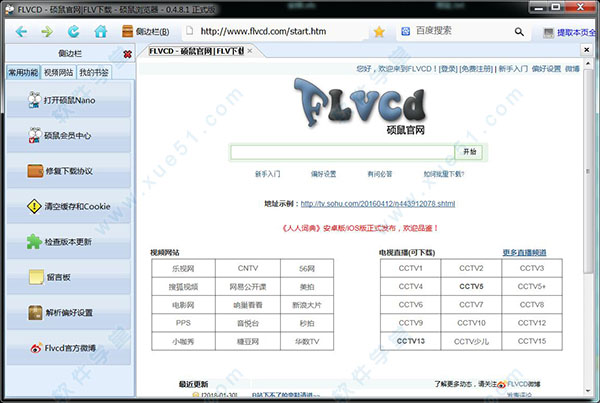Open the 我的书签 sidebar tab

pyautogui.click(x=94, y=72)
